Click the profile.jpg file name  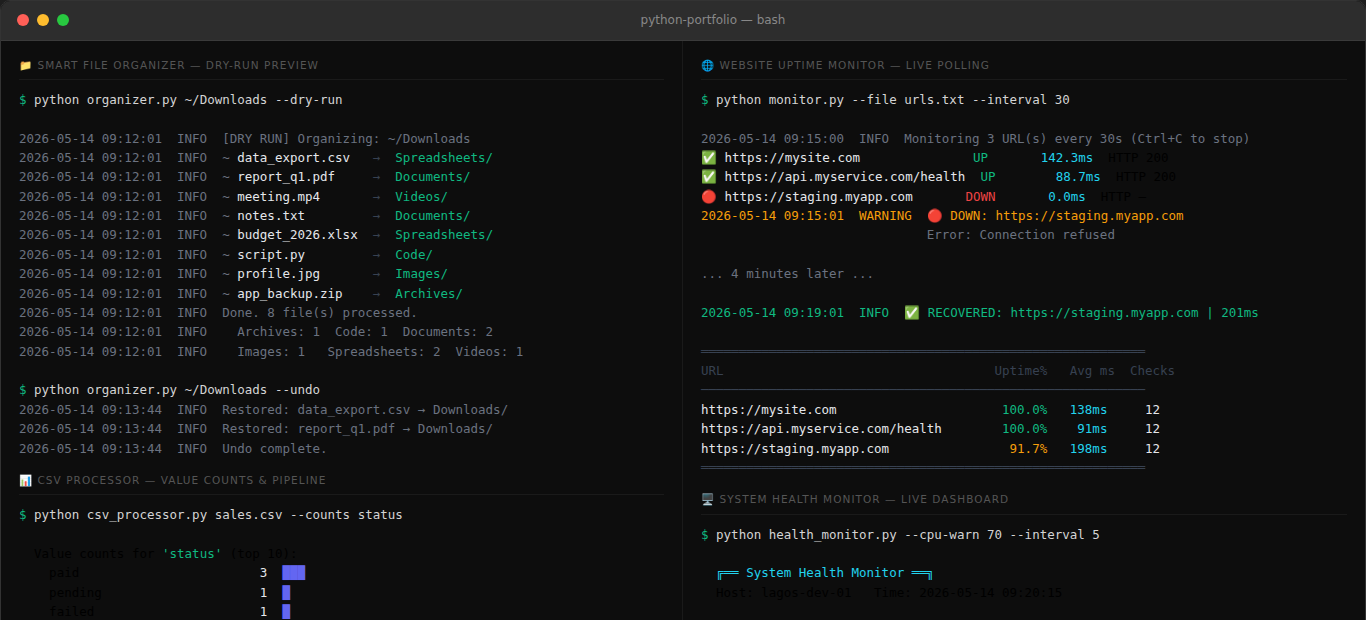(278, 274)
